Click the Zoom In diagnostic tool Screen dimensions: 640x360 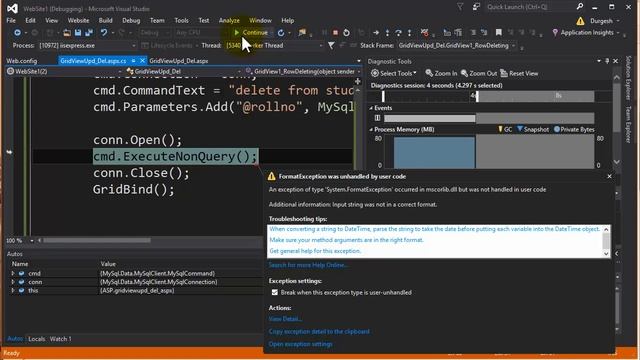[441, 73]
